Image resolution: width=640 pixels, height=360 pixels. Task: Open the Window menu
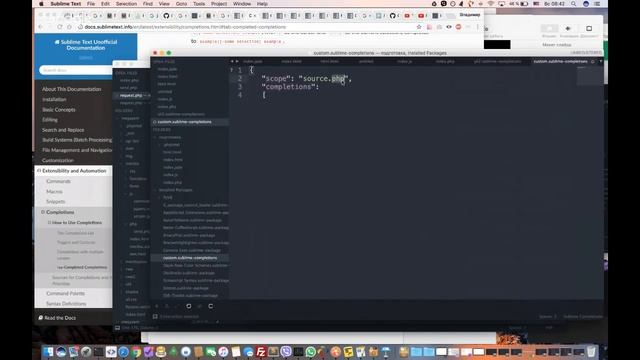pos(242,4)
